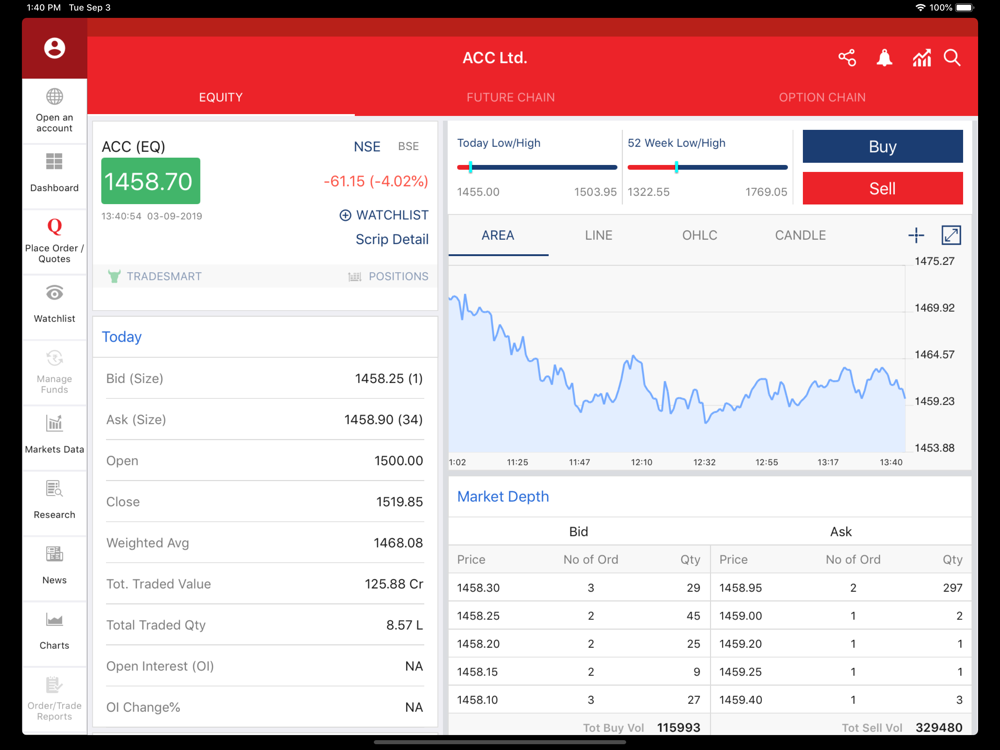Select the Equity tab
Image resolution: width=1000 pixels, height=750 pixels.
click(x=221, y=98)
